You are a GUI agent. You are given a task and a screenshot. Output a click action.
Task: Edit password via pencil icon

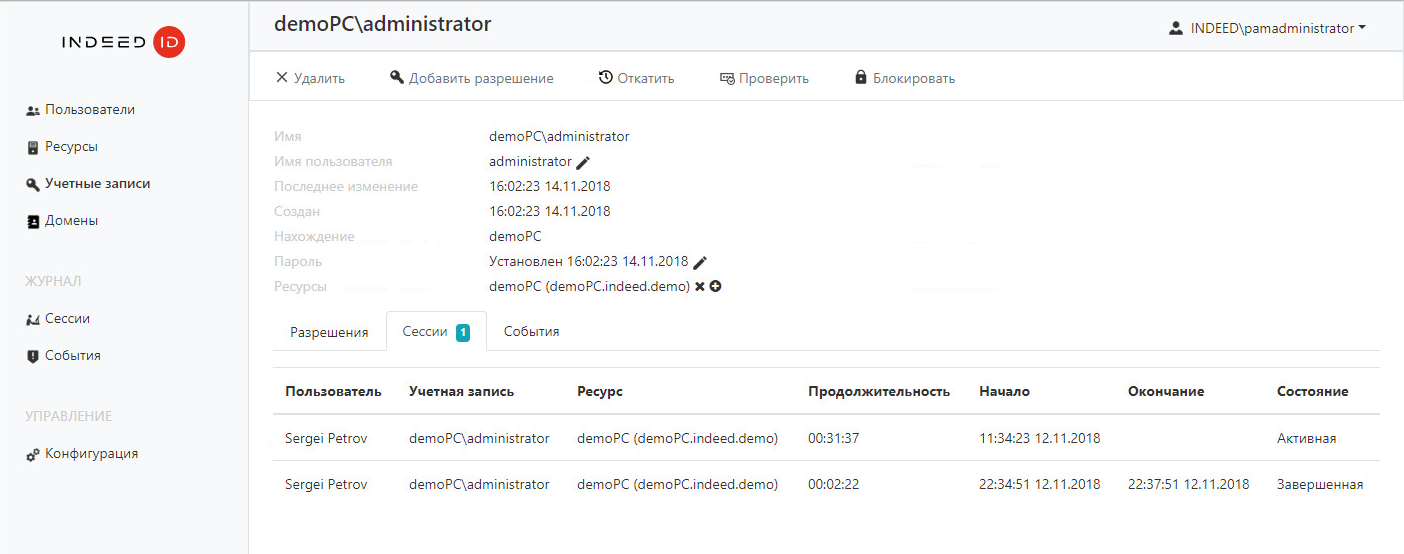[x=700, y=262]
